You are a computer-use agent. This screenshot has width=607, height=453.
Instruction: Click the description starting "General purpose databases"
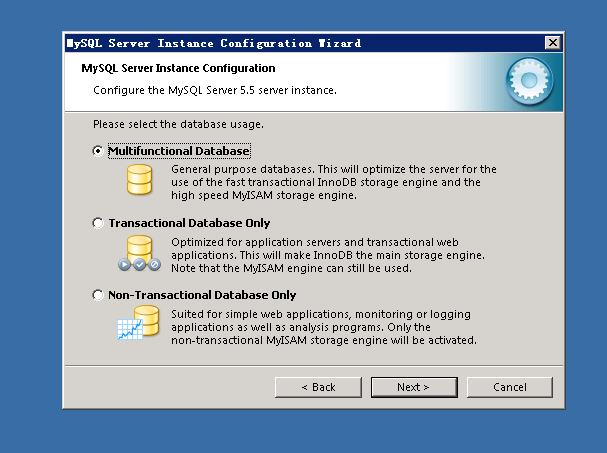334,182
